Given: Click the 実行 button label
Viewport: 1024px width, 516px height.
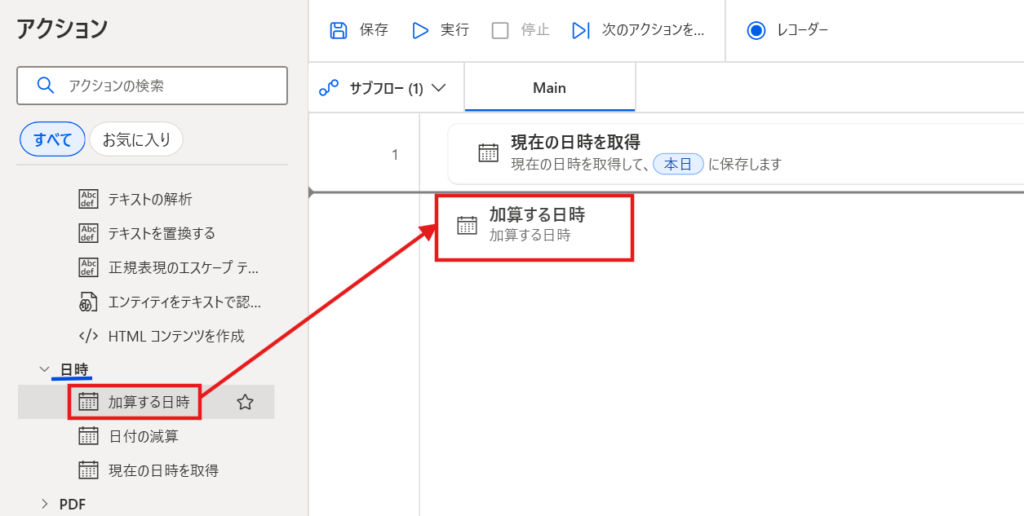Looking at the screenshot, I should tap(455, 30).
